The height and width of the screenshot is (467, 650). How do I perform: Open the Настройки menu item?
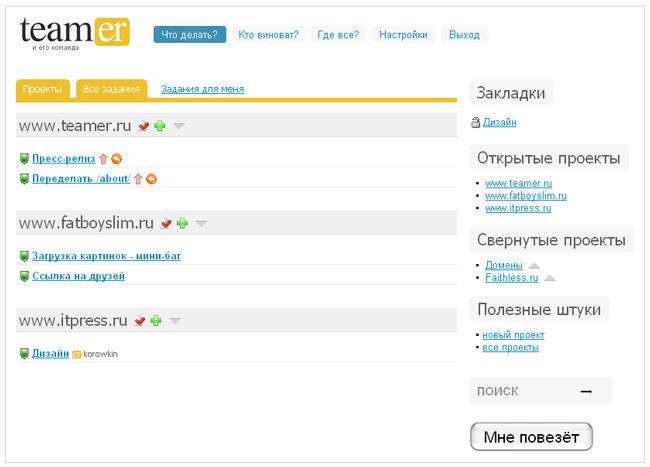coord(404,35)
